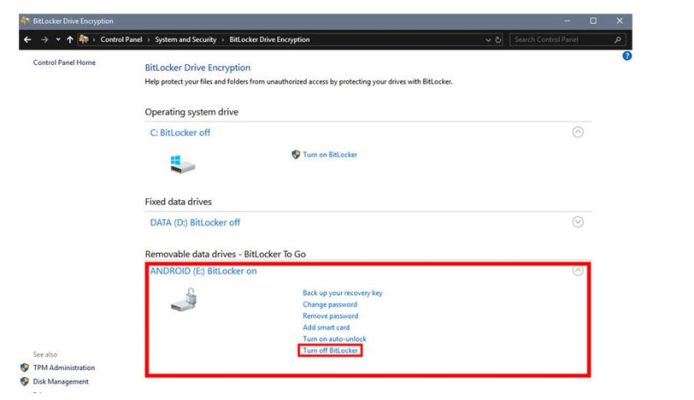The height and width of the screenshot is (400, 694).
Task: Click the Fixed data drives label
Action: tap(178, 202)
